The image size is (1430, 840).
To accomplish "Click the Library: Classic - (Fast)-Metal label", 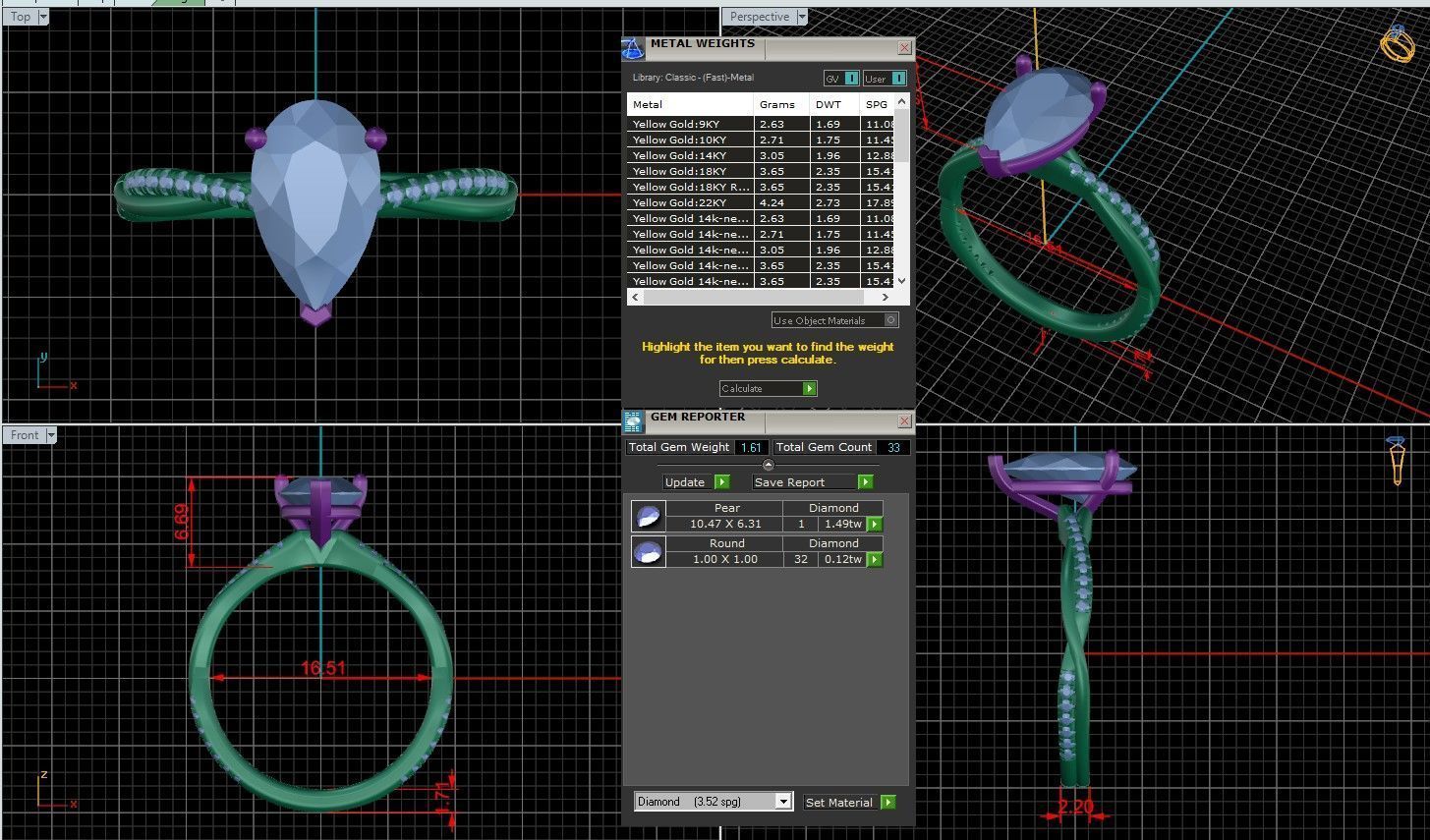I will point(693,78).
